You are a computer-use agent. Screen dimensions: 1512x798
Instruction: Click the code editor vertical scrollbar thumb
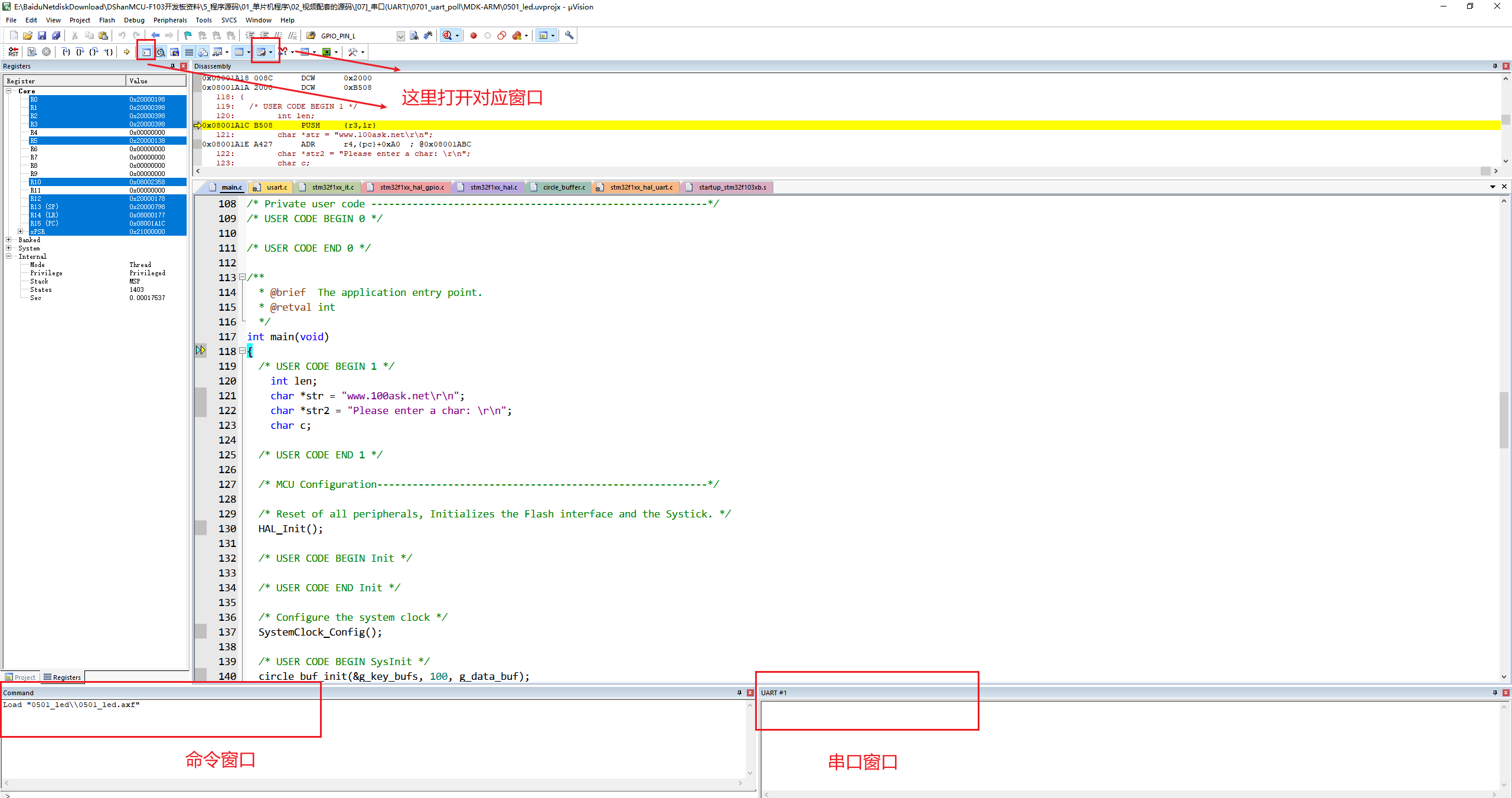[x=1504, y=419]
